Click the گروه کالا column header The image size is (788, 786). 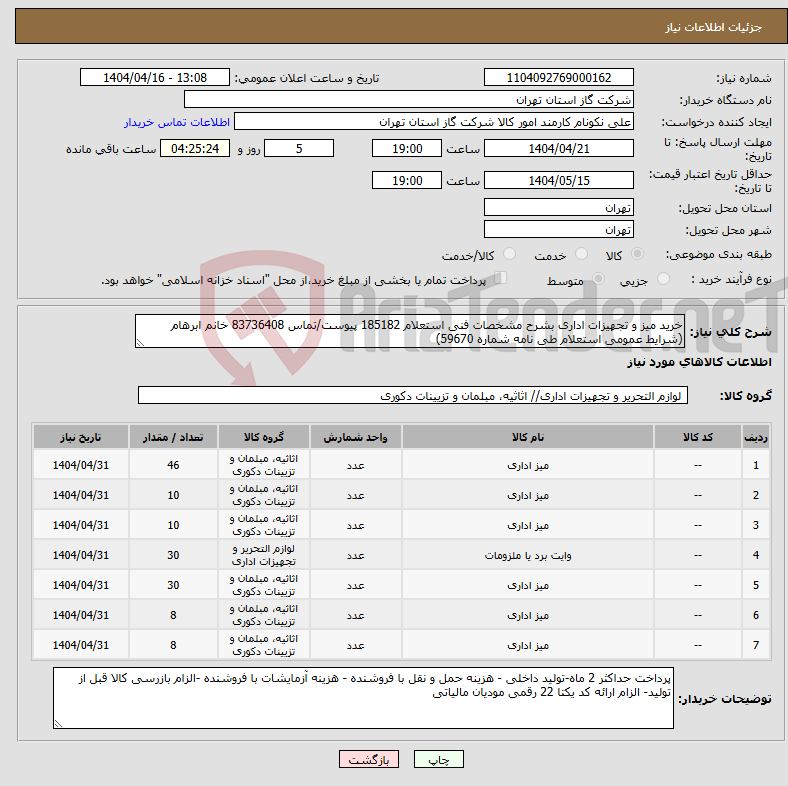pyautogui.click(x=264, y=437)
